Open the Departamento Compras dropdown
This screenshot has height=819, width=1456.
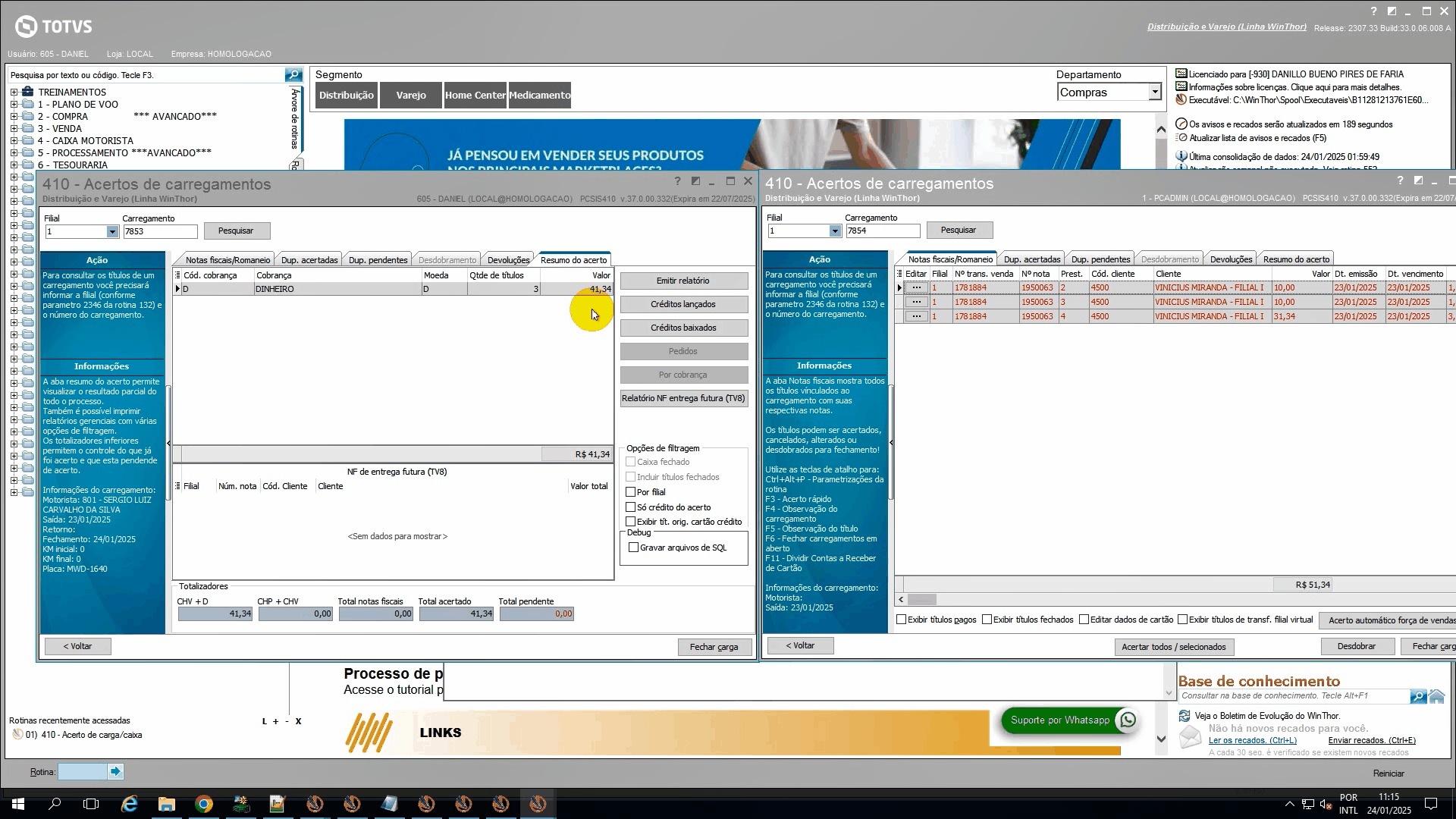point(1154,92)
